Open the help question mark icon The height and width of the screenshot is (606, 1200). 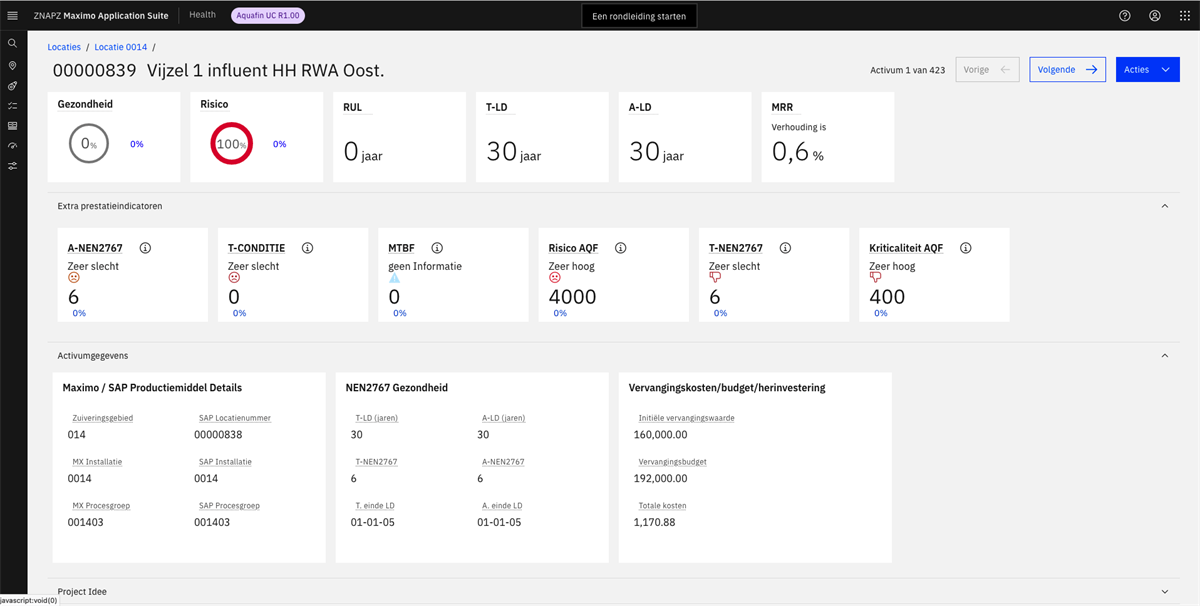(1125, 16)
